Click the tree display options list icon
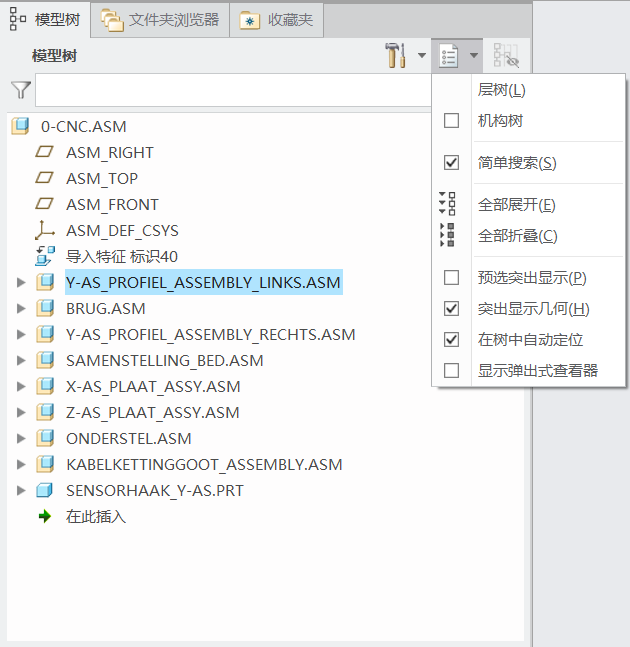This screenshot has width=630, height=647. tap(449, 56)
